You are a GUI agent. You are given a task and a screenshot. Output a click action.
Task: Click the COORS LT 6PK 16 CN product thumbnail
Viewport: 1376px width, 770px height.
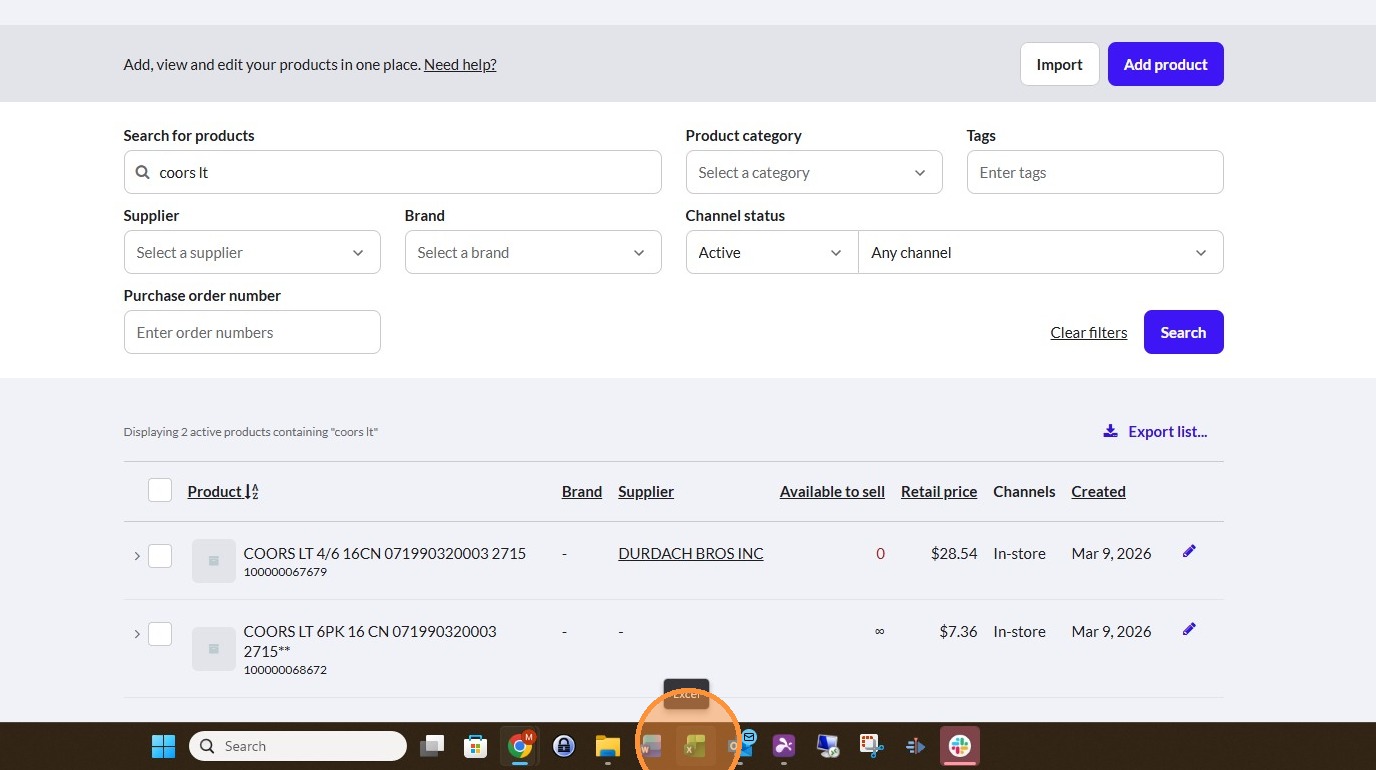click(214, 649)
